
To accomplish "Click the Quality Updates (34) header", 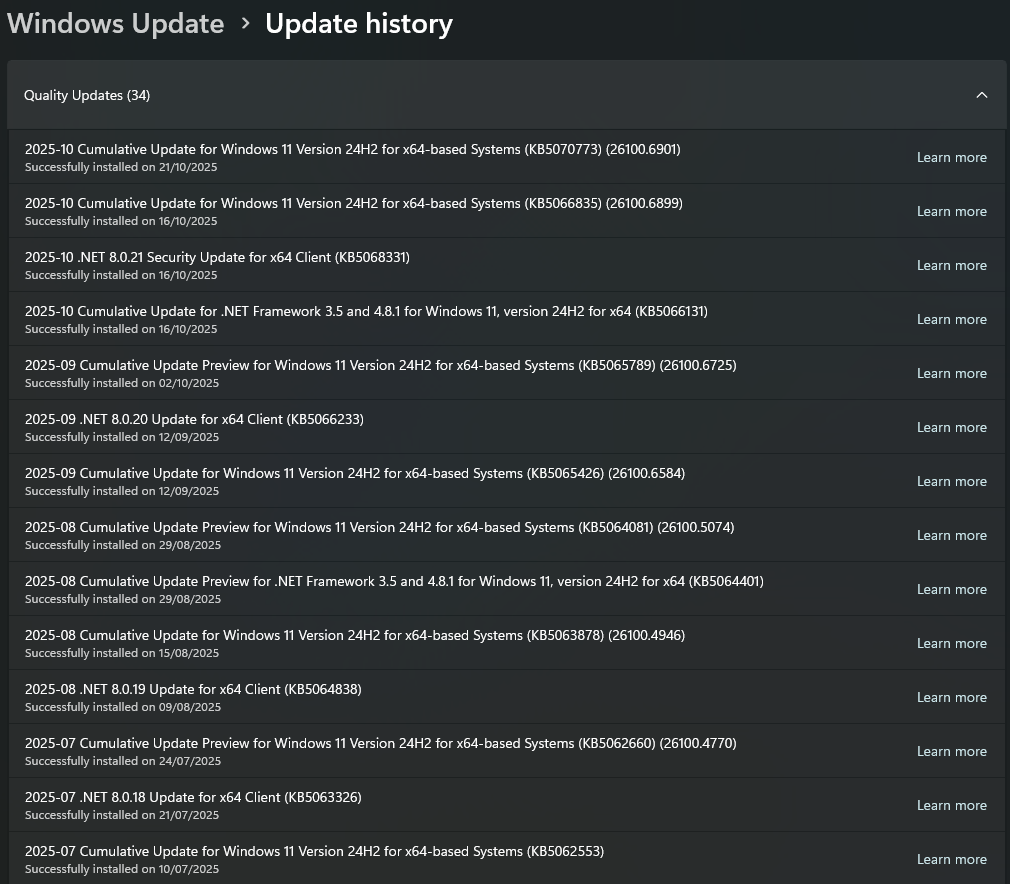I will [87, 95].
